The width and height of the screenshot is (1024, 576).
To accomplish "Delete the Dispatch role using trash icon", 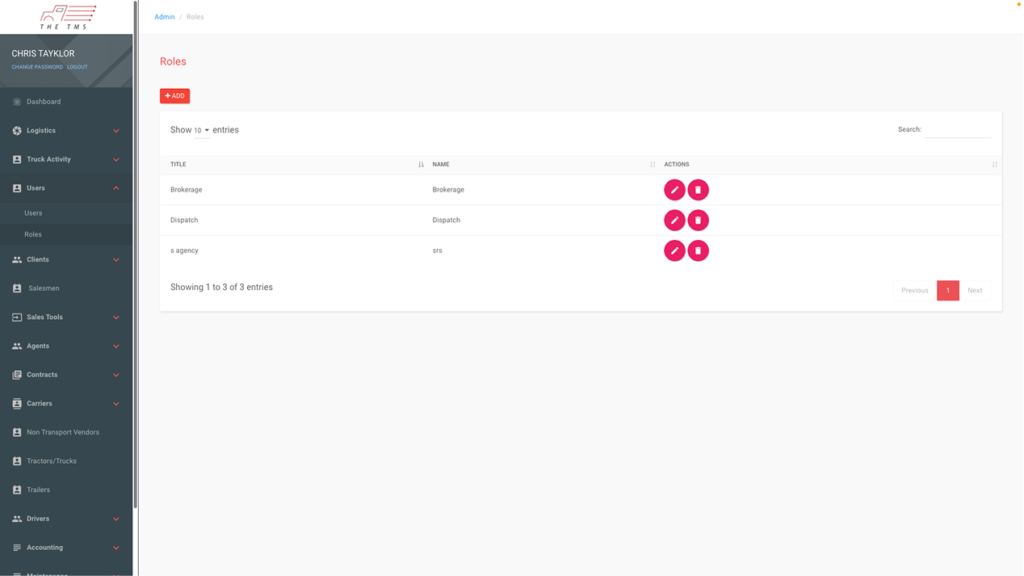I will 698,220.
